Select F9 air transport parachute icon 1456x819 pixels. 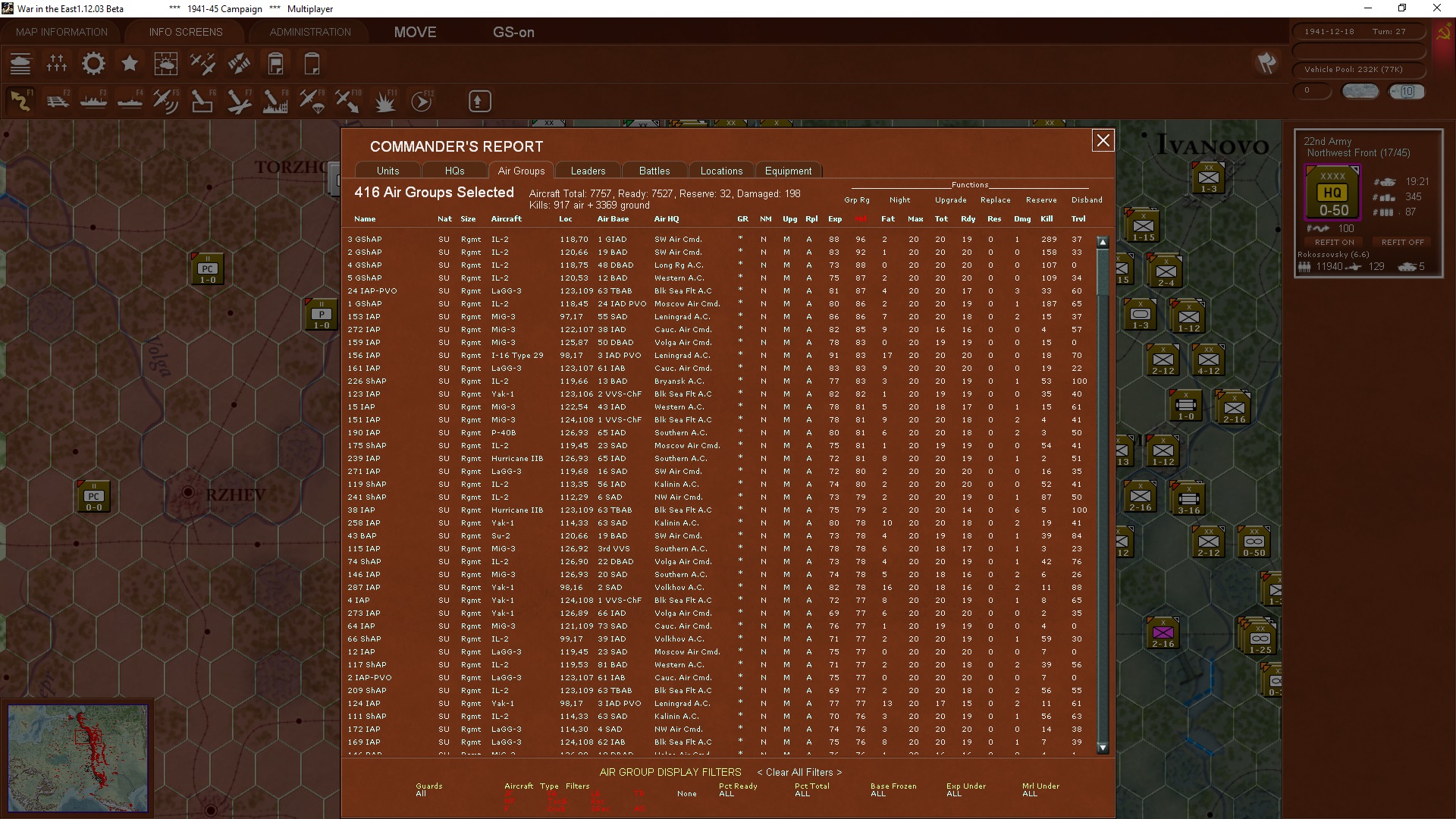[312, 101]
